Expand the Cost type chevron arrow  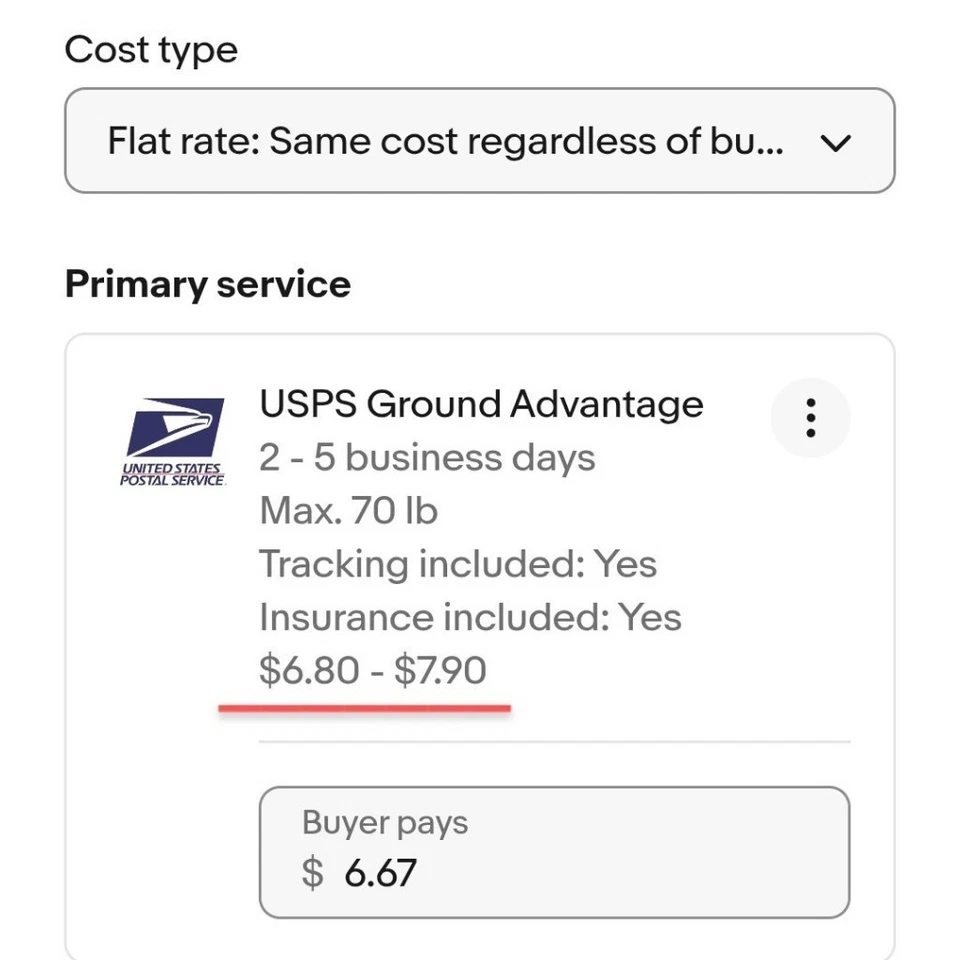(834, 143)
